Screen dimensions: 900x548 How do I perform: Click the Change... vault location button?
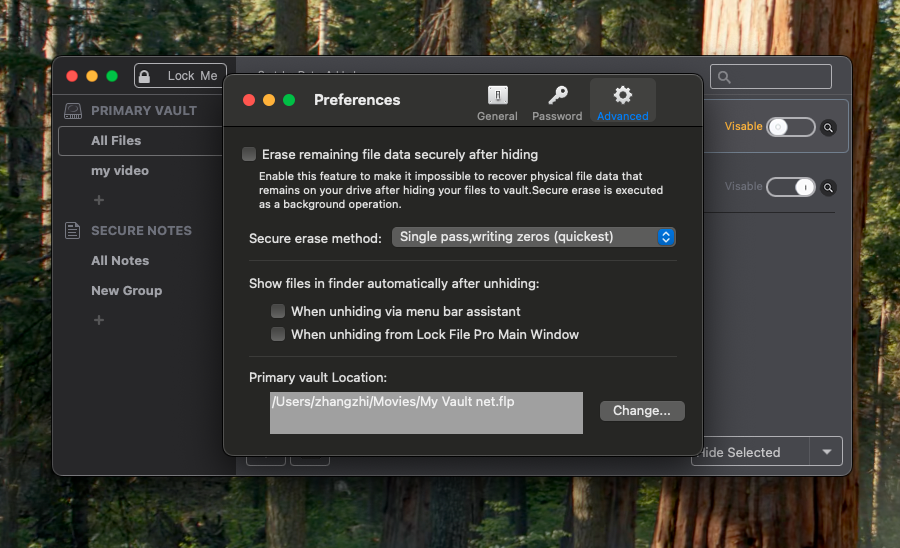[642, 410]
